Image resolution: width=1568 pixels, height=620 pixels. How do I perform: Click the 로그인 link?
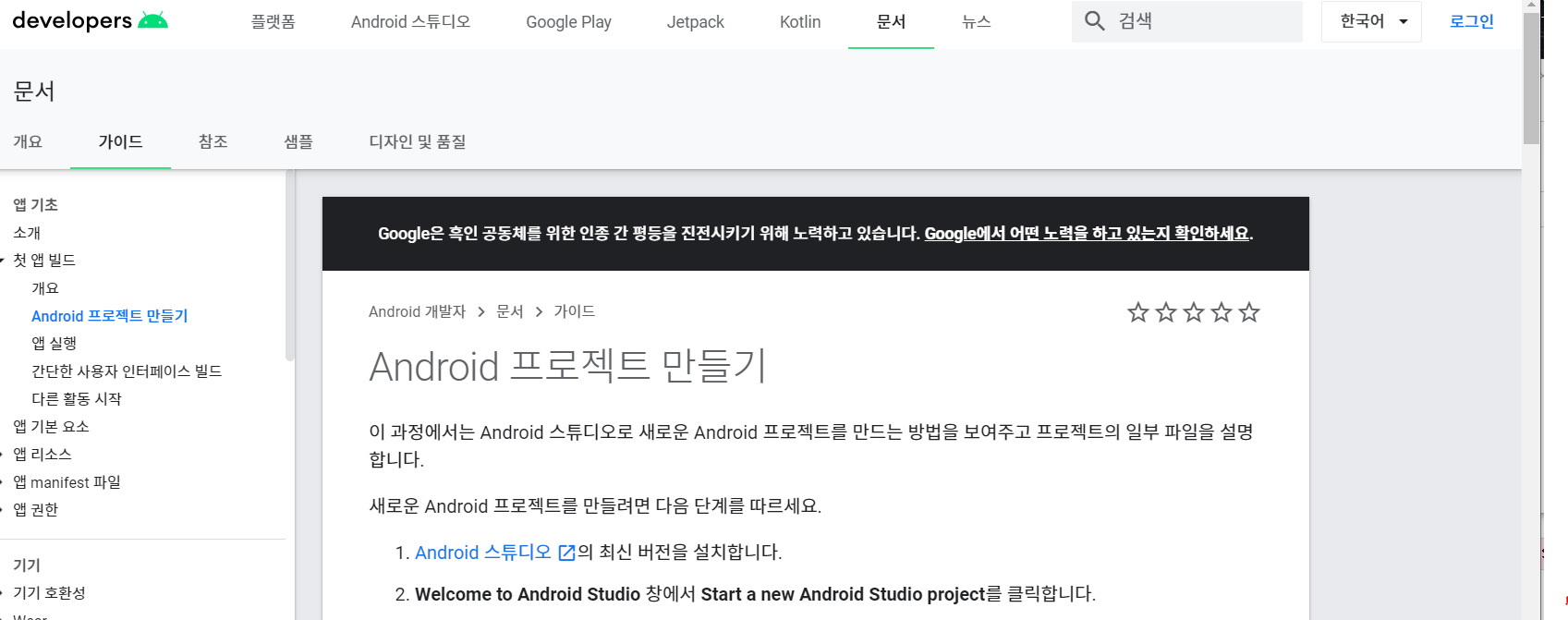1472,21
